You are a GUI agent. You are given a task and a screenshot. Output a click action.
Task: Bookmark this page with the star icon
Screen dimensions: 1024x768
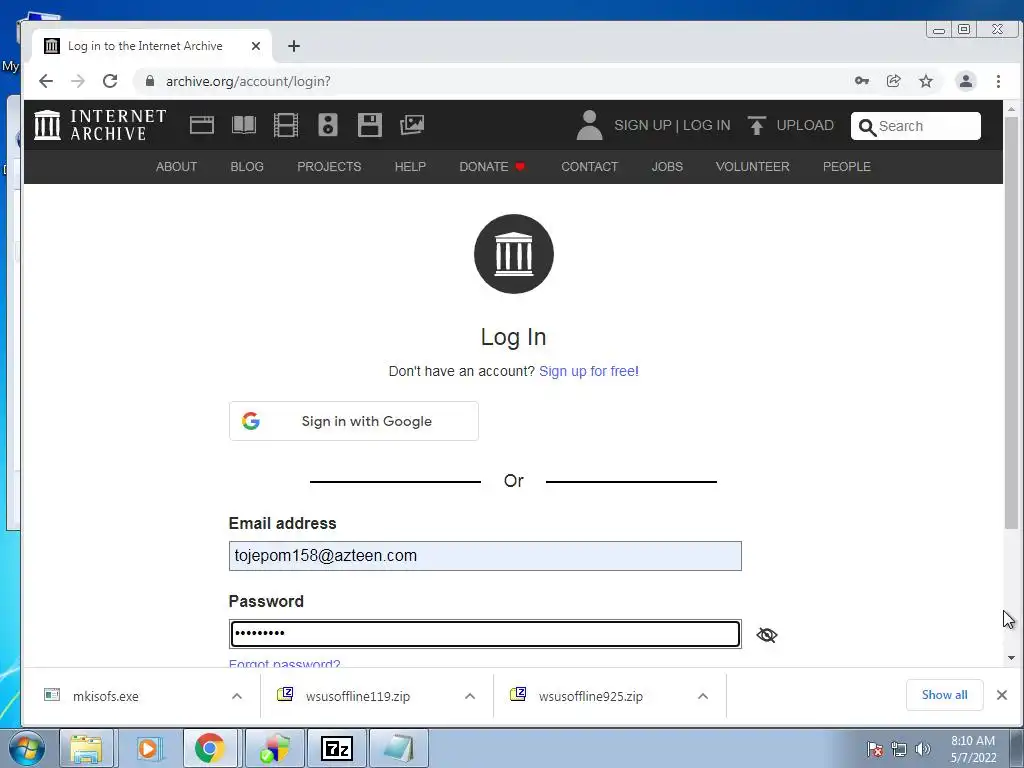(x=926, y=81)
